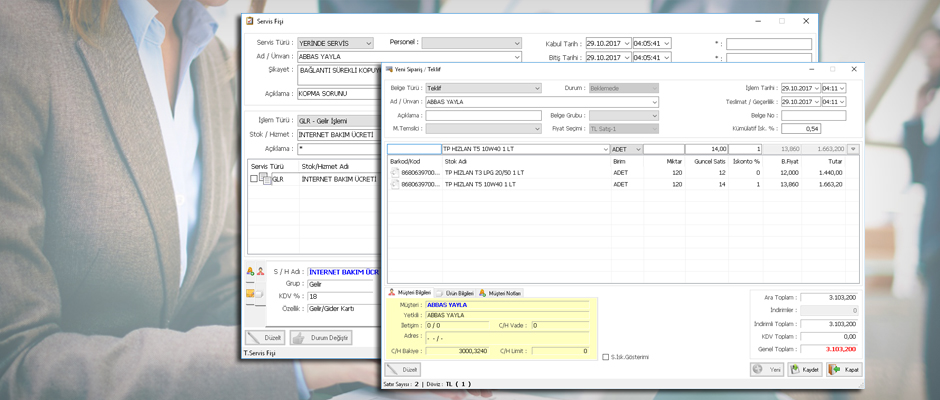Switch to the Müşteri Notları tab
940x400 pixels.
pos(501,293)
